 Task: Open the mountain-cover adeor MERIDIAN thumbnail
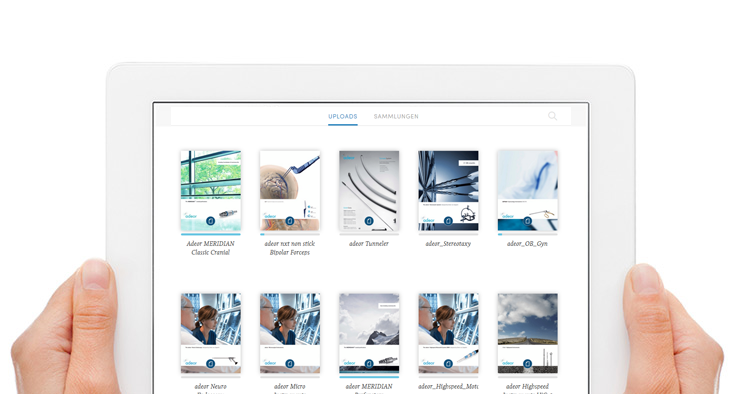tap(369, 333)
